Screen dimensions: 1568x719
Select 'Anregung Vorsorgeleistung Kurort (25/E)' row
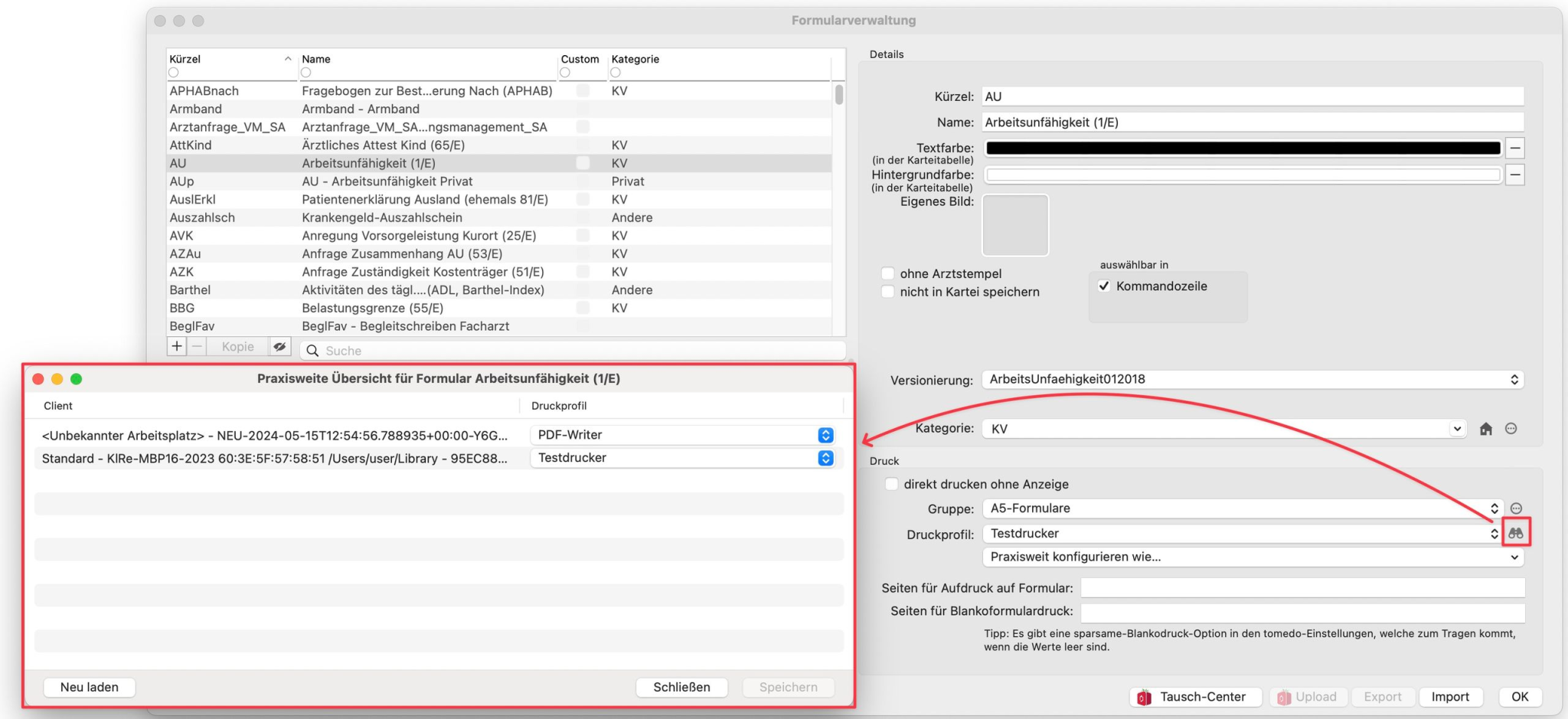tap(499, 236)
